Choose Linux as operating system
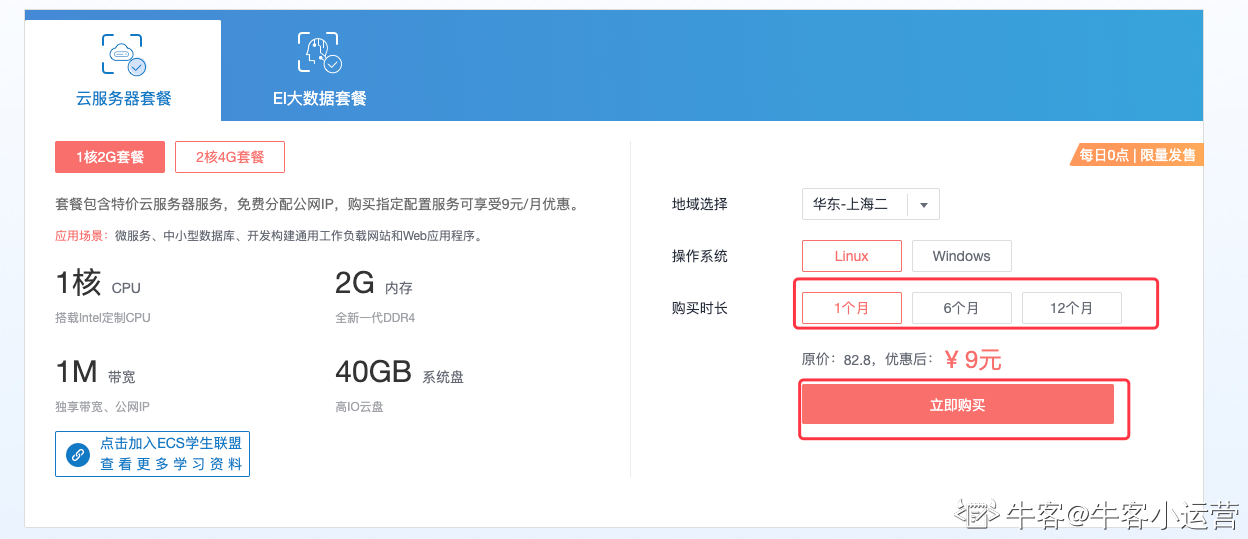 point(852,256)
